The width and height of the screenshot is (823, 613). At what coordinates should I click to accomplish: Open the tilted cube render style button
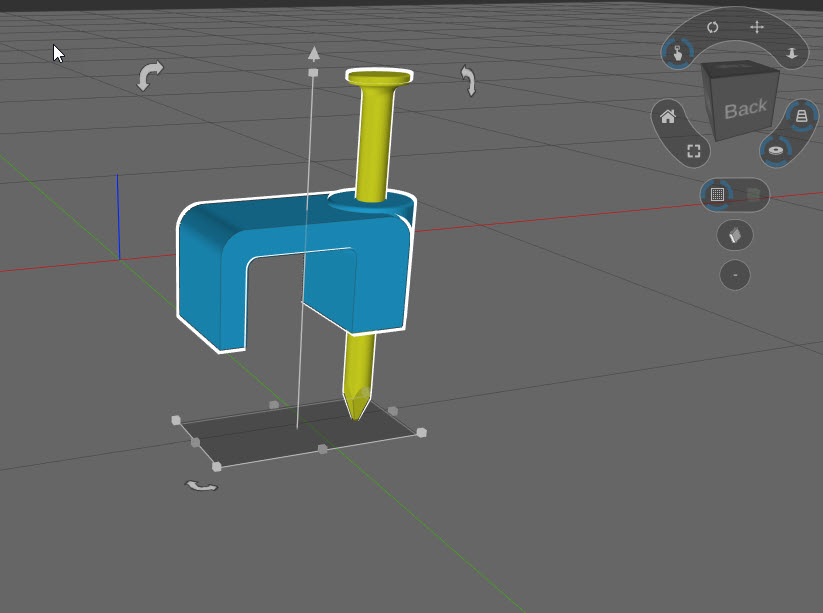[x=735, y=235]
